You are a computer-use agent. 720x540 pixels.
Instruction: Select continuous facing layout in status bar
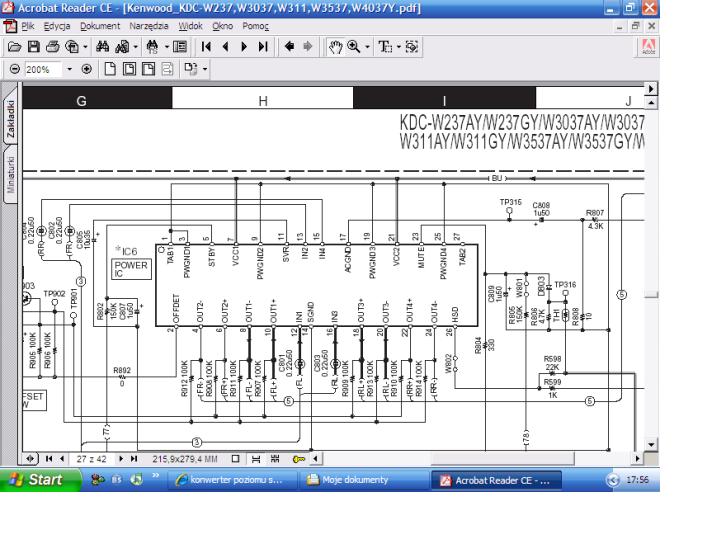(275, 458)
